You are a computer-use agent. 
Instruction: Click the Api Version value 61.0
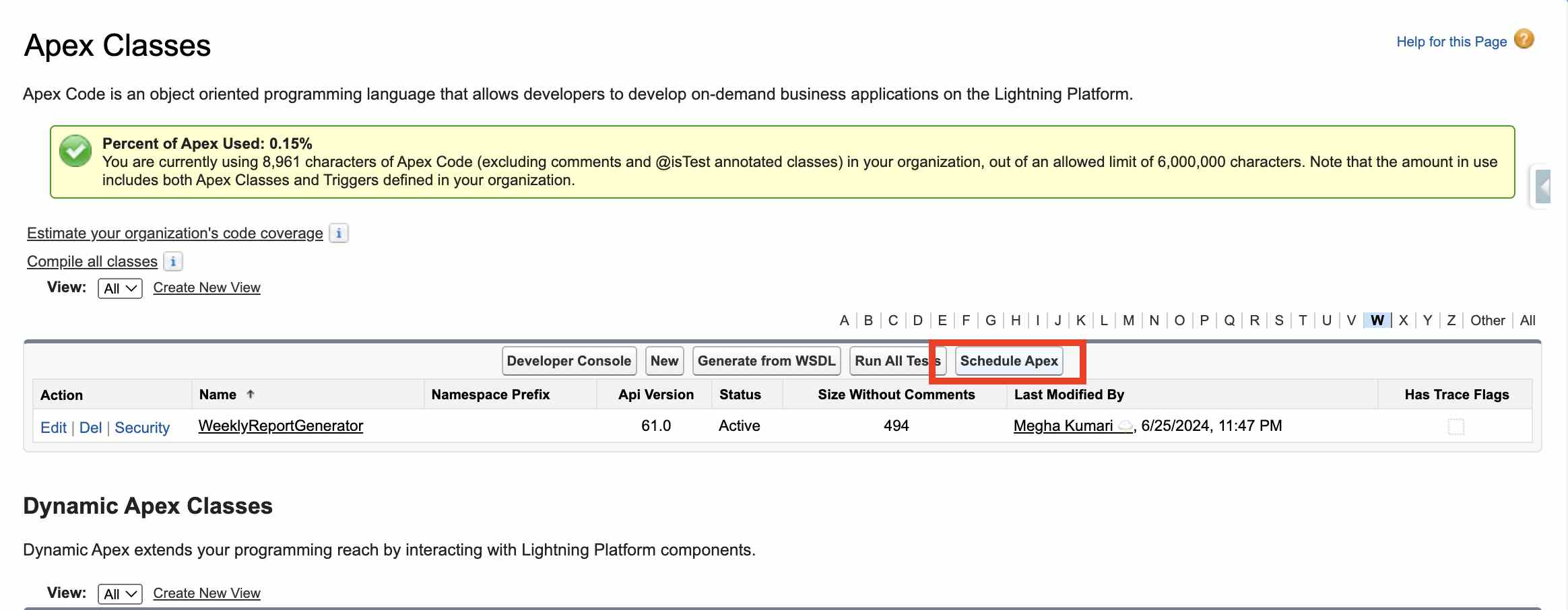[656, 426]
